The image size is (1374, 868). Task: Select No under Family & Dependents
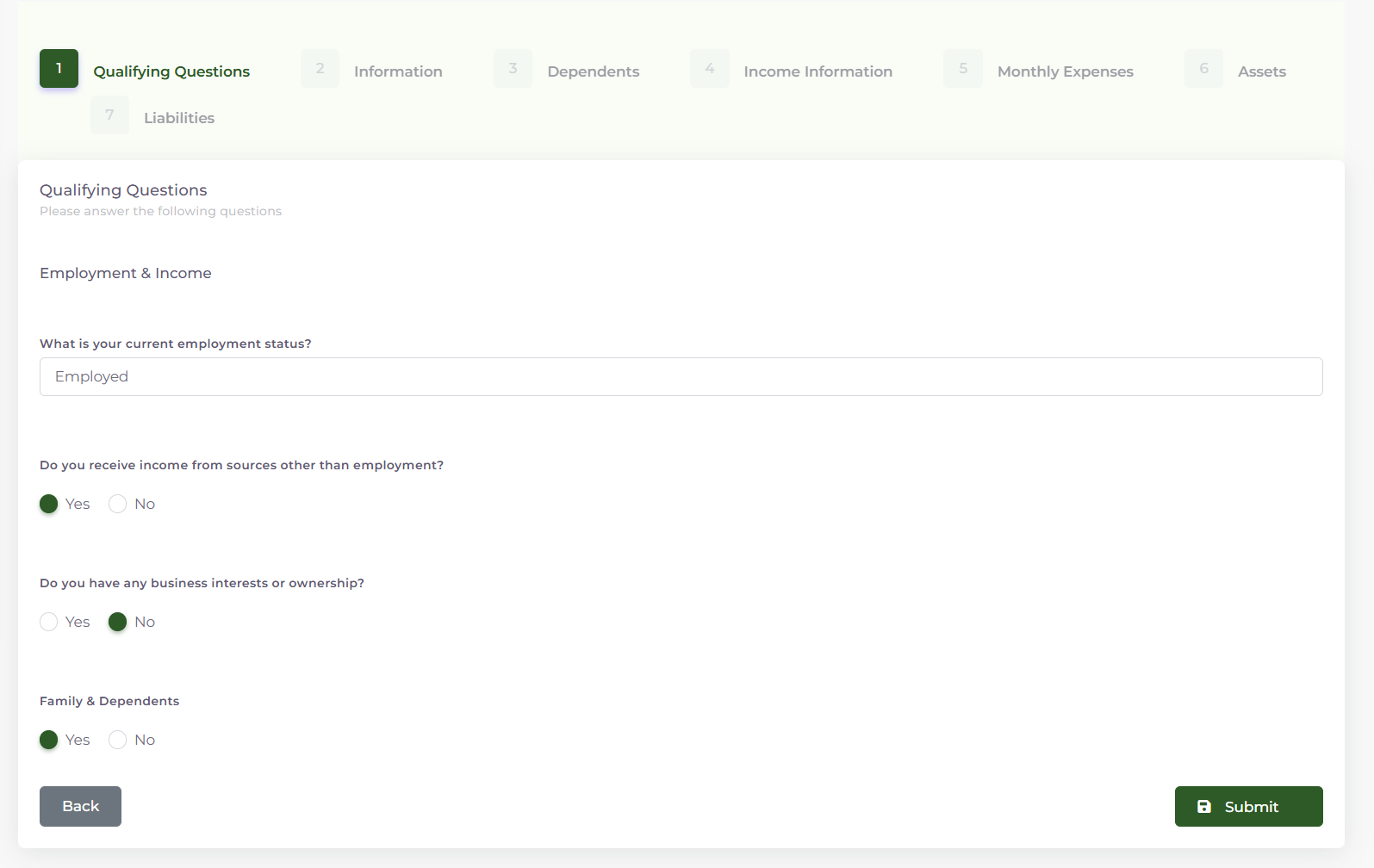point(118,740)
